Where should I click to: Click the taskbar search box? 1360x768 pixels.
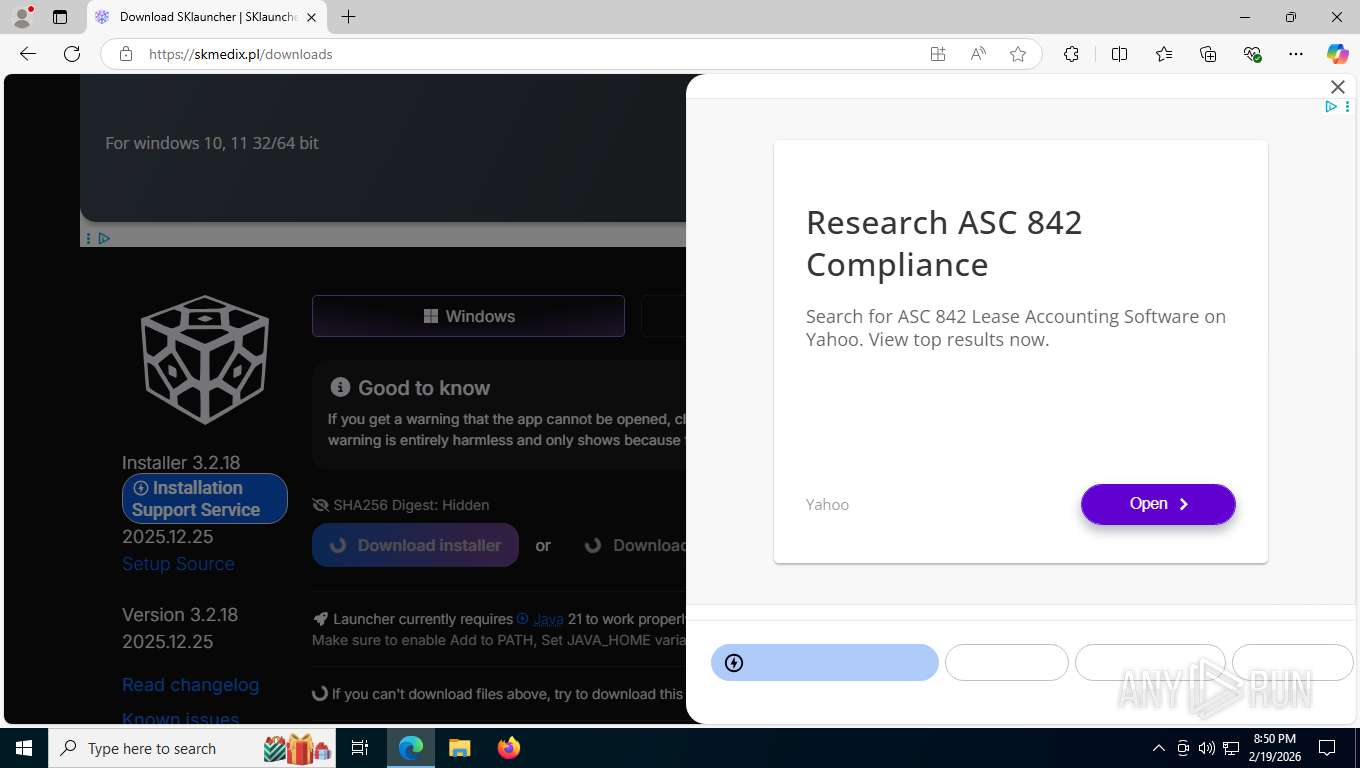pyautogui.click(x=192, y=748)
